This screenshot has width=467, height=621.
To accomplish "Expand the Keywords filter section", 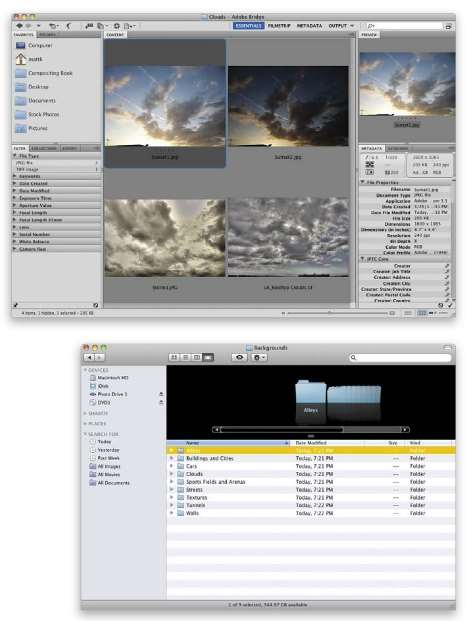I will [x=57, y=176].
